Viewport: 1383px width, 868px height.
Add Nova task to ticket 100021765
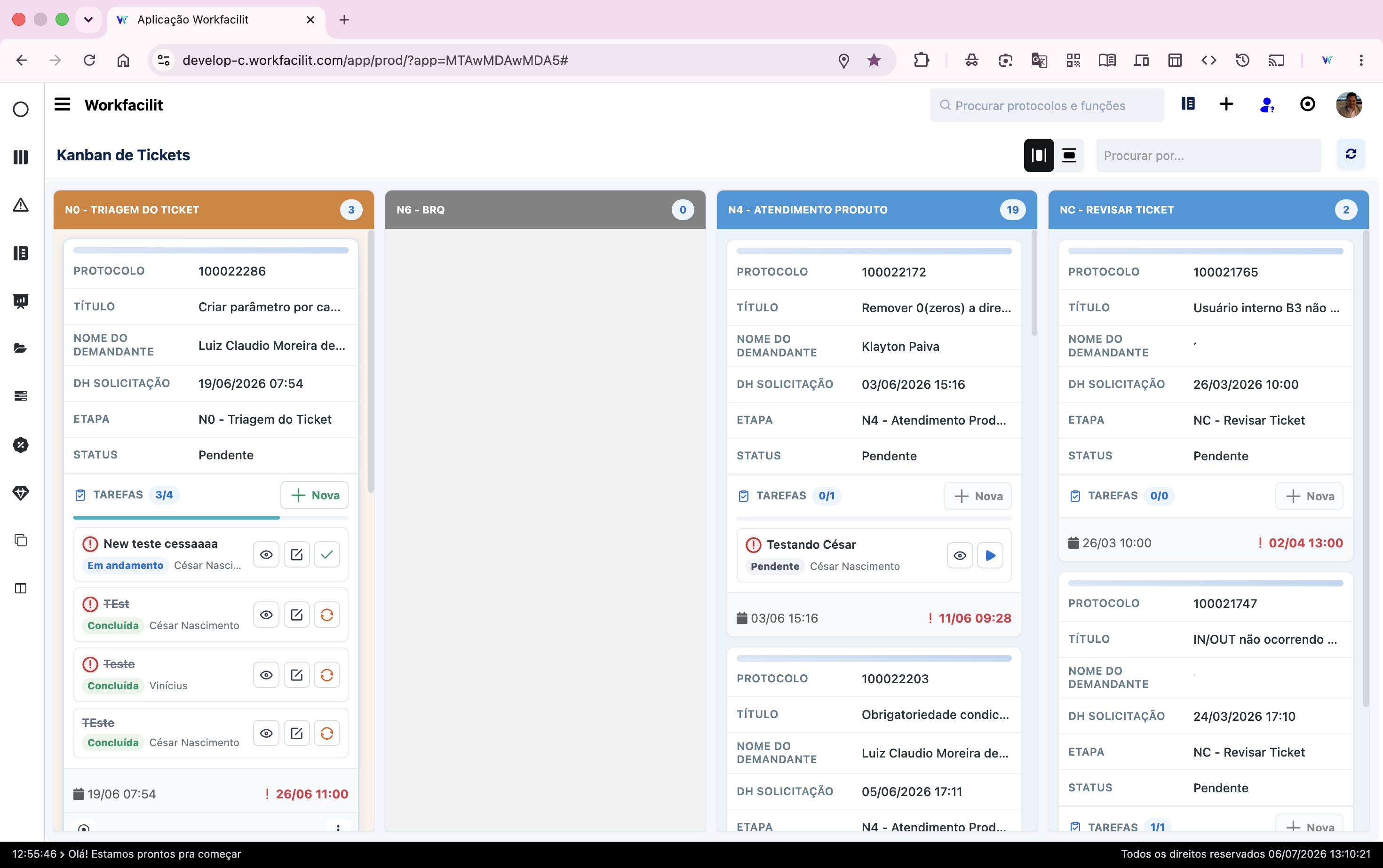coord(1310,496)
